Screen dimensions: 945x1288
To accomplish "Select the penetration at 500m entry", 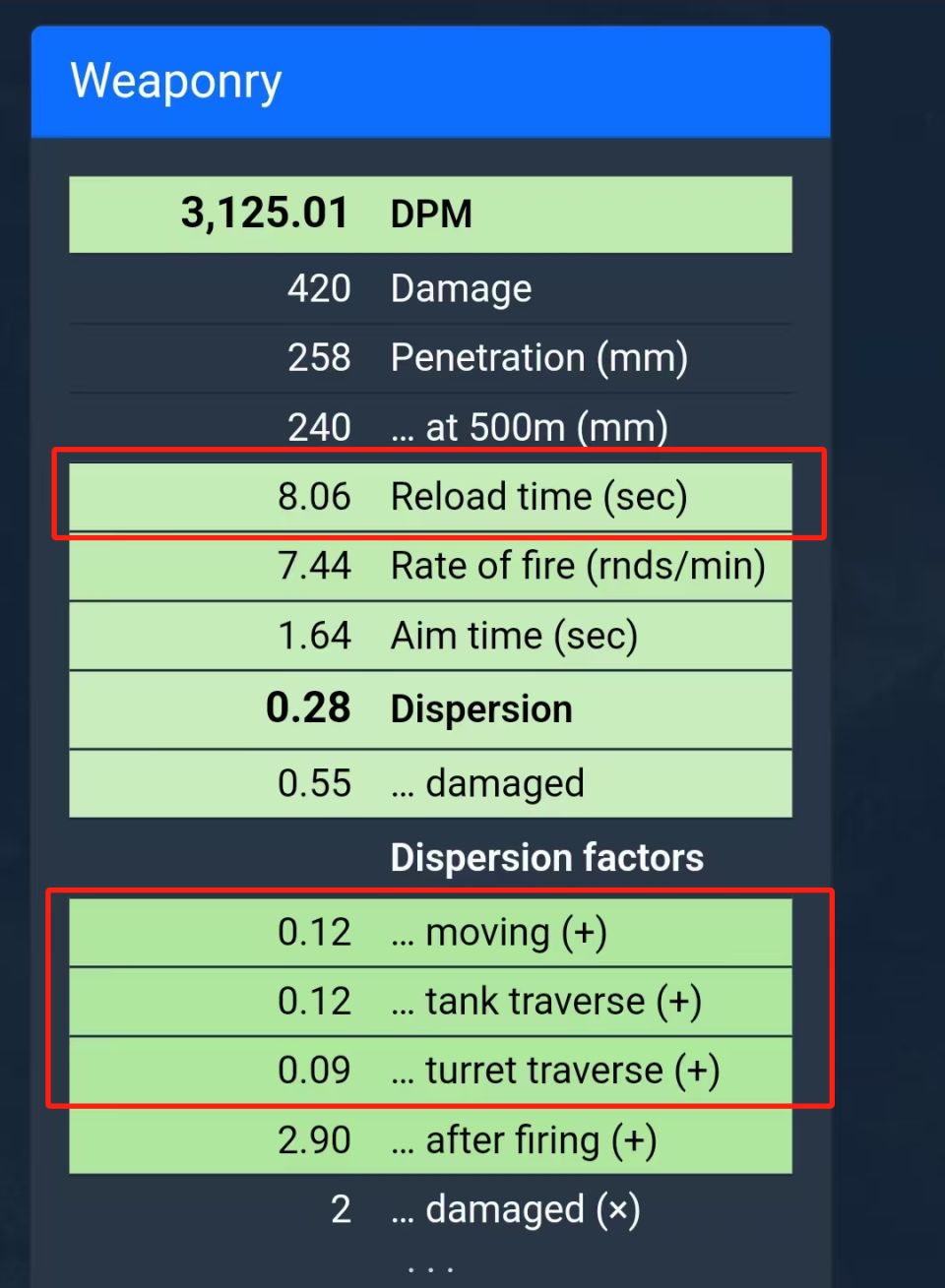I will tap(430, 427).
